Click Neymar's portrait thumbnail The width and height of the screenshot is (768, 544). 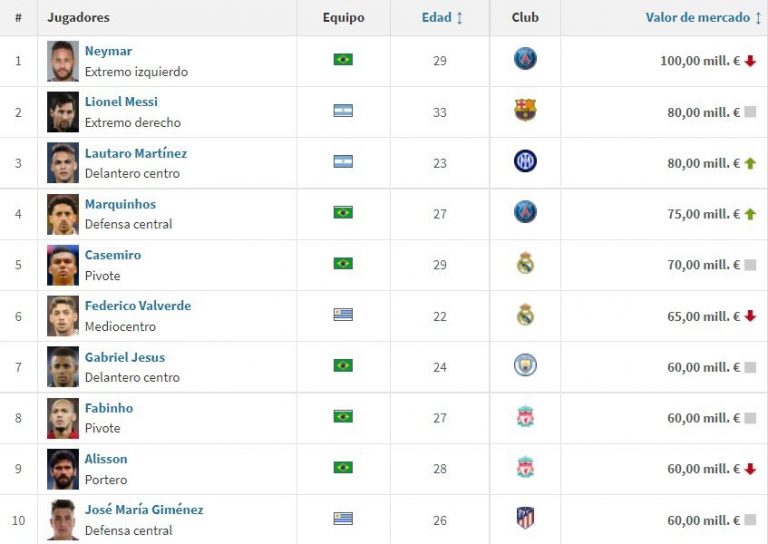point(62,61)
